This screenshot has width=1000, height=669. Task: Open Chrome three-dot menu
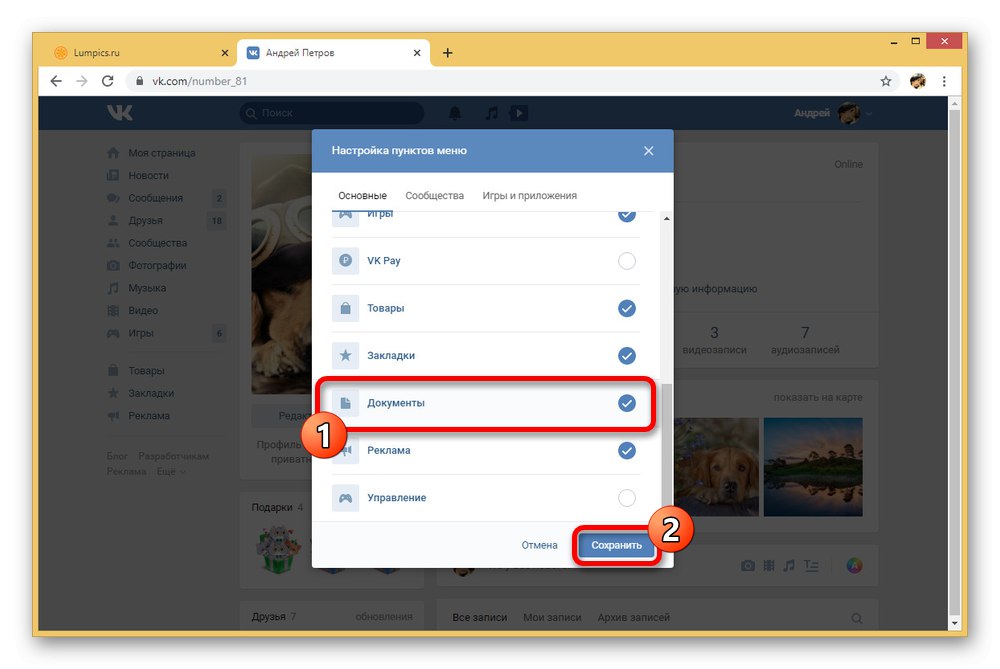tap(944, 81)
